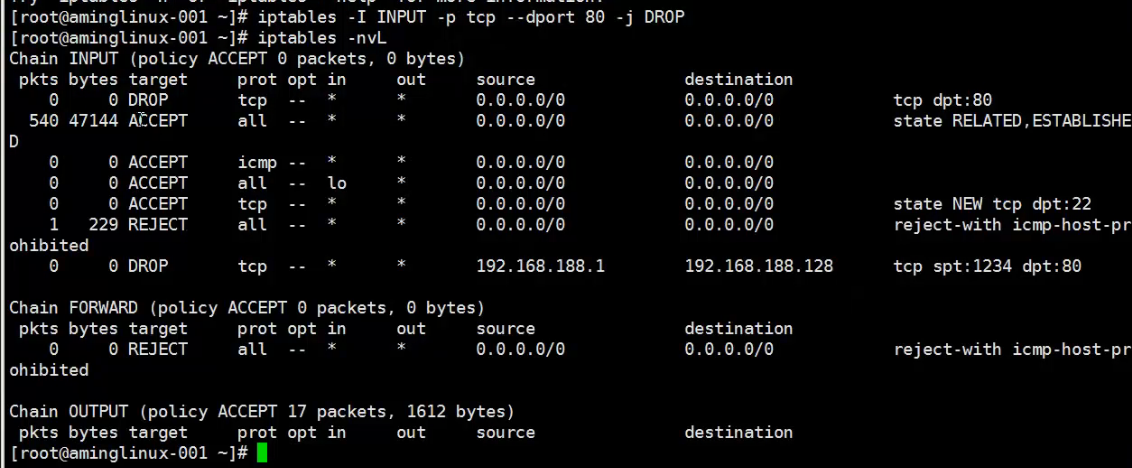Viewport: 1132px width, 468px height.
Task: Click 'reject-with icmp-host-pr' in the INPUT chain
Action: [1012, 225]
